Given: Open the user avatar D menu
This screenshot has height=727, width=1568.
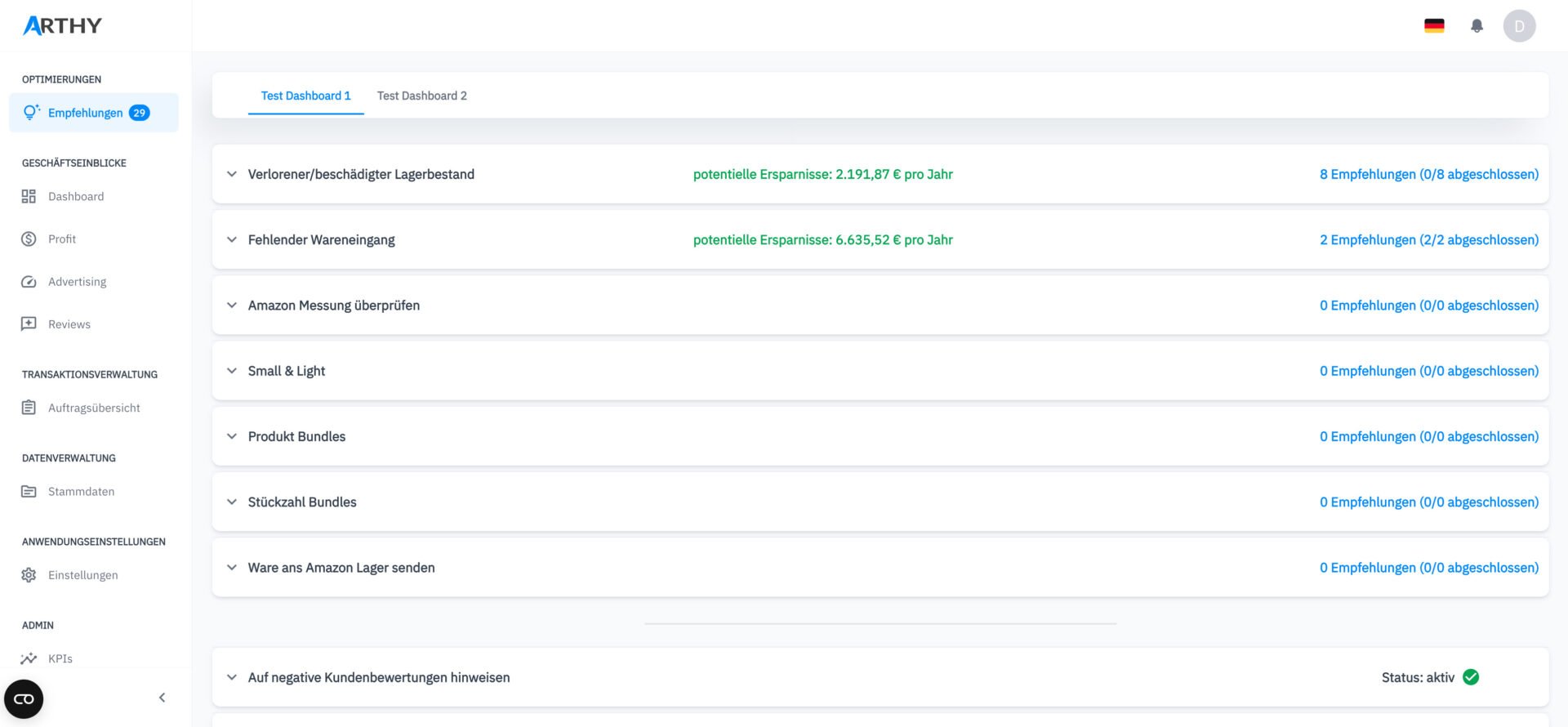Looking at the screenshot, I should [1519, 26].
